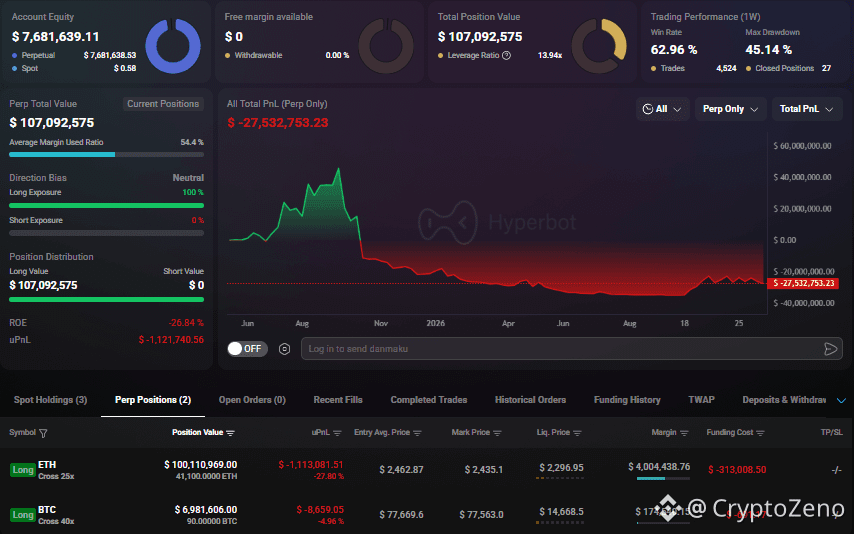Screen dimensions: 854x534
Task: Sort by Liq. Price column icon
Action: tap(577, 433)
